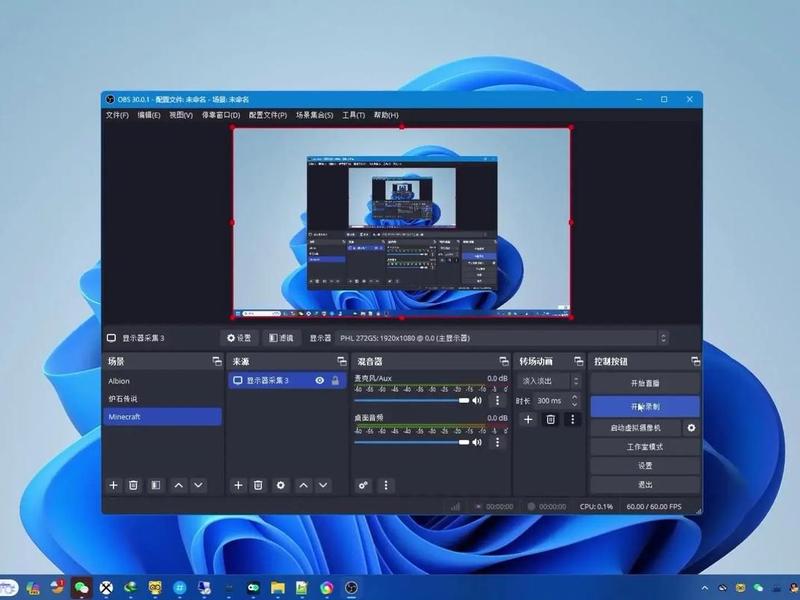The width and height of the screenshot is (800, 600).
Task: Adjust the 时长 300 ms duration stepper
Action: coord(574,401)
